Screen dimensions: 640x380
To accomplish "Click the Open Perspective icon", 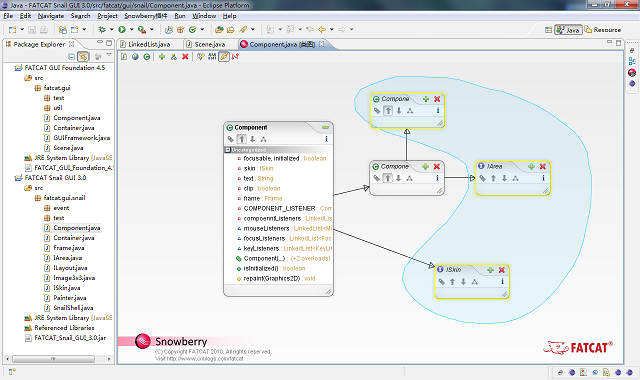I will point(548,30).
